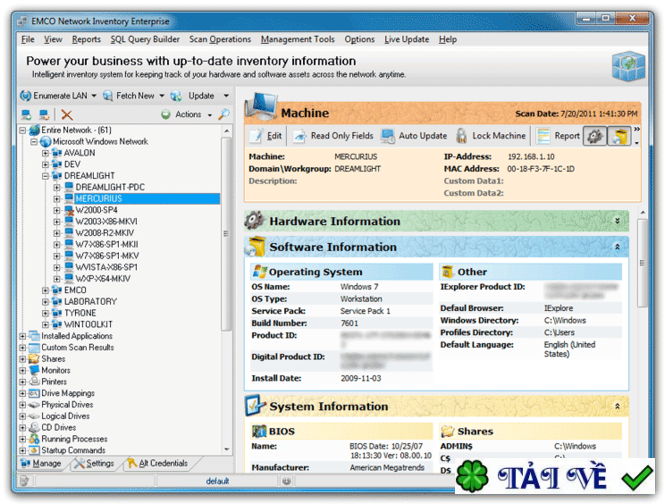This screenshot has width=665, height=504.
Task: Select the W7-X86-SP1-MKII machine
Action: pyautogui.click(x=106, y=244)
